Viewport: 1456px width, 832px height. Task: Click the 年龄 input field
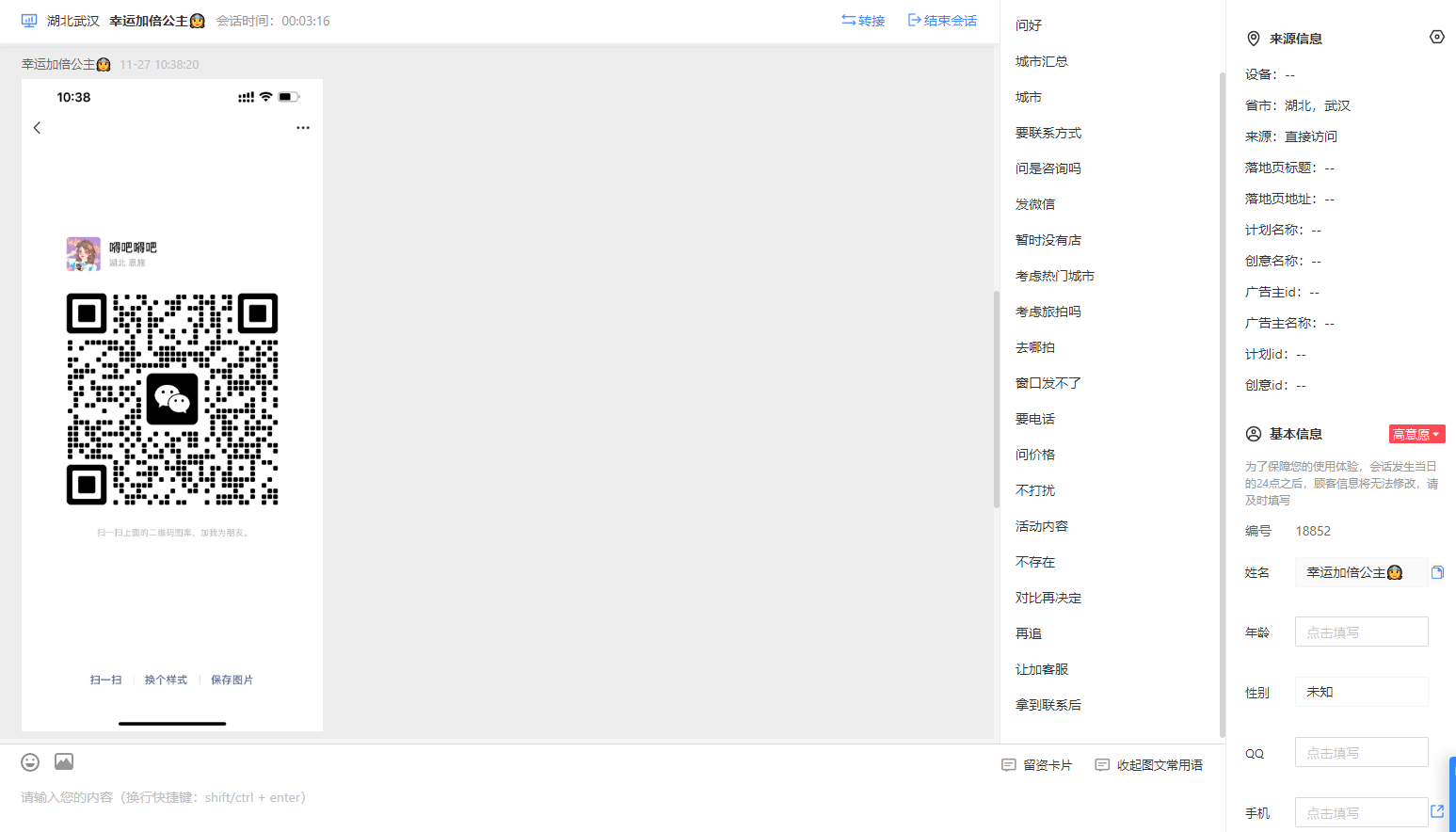(x=1361, y=632)
